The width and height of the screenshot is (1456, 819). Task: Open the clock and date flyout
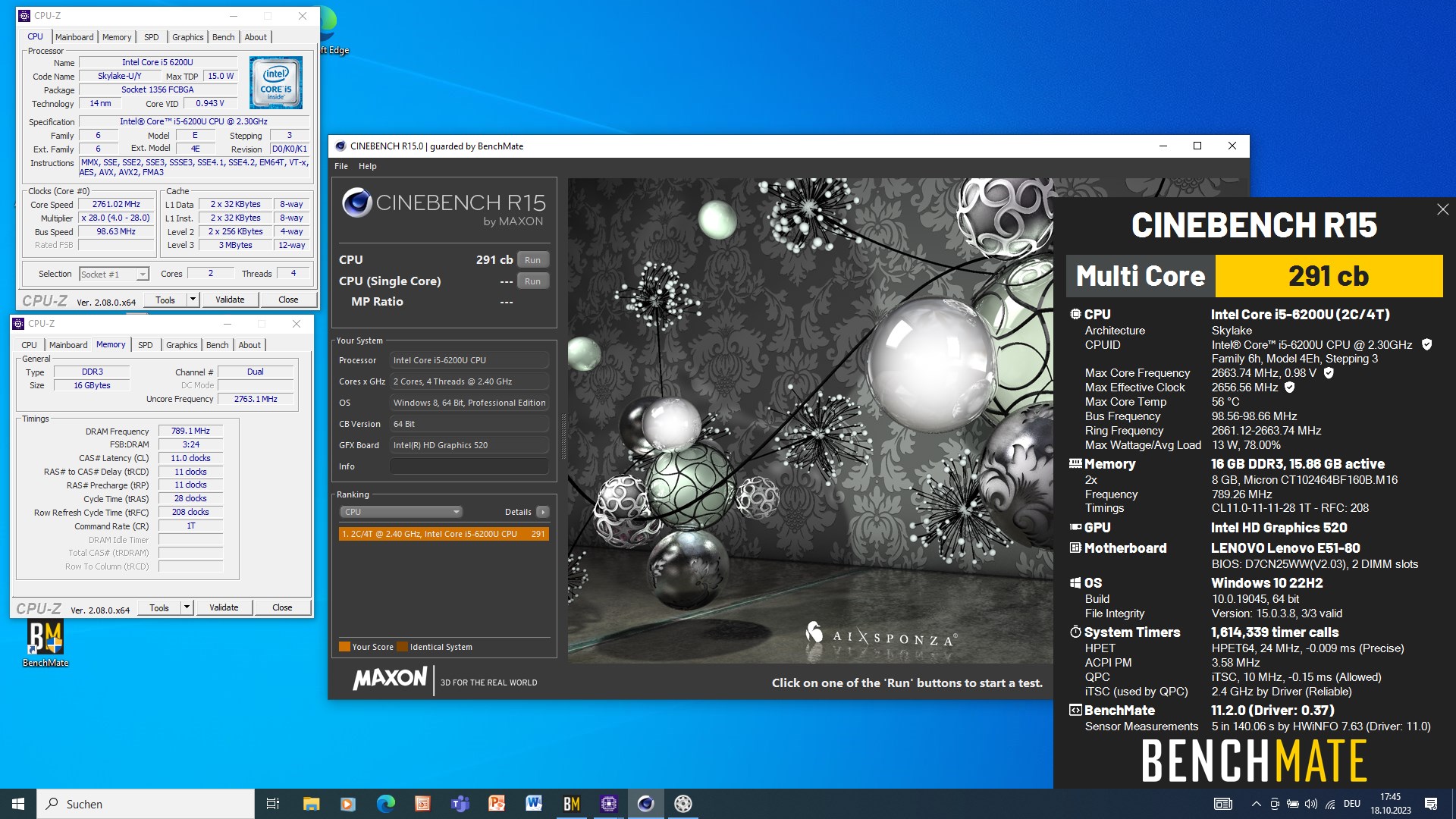click(x=1391, y=804)
